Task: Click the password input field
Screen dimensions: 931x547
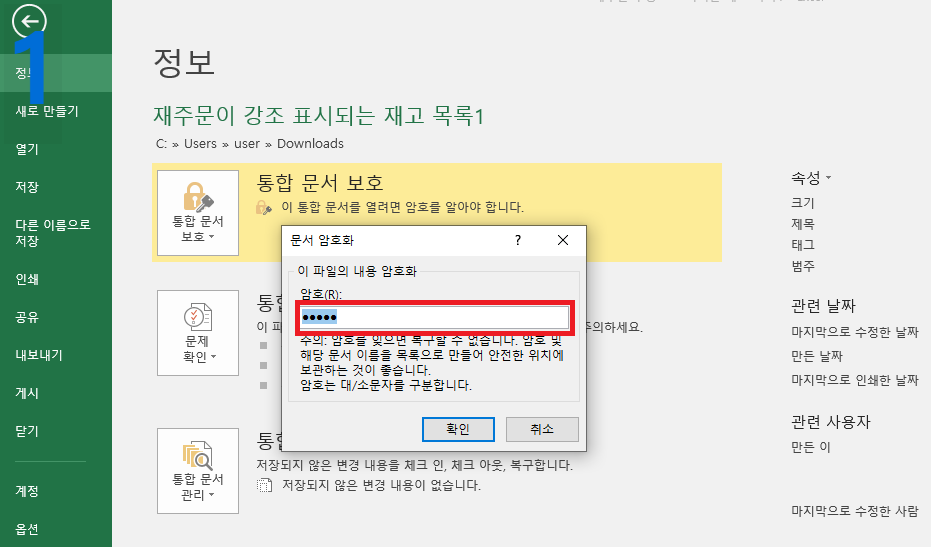Action: click(x=435, y=317)
